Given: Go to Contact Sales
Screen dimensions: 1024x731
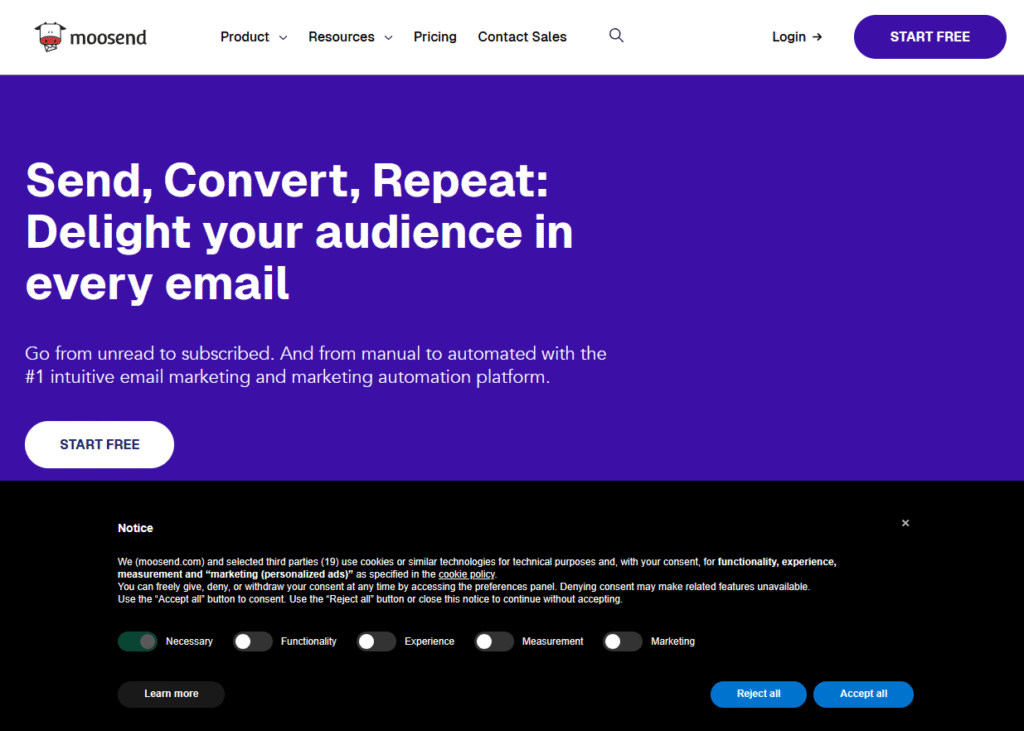Looking at the screenshot, I should [x=522, y=37].
